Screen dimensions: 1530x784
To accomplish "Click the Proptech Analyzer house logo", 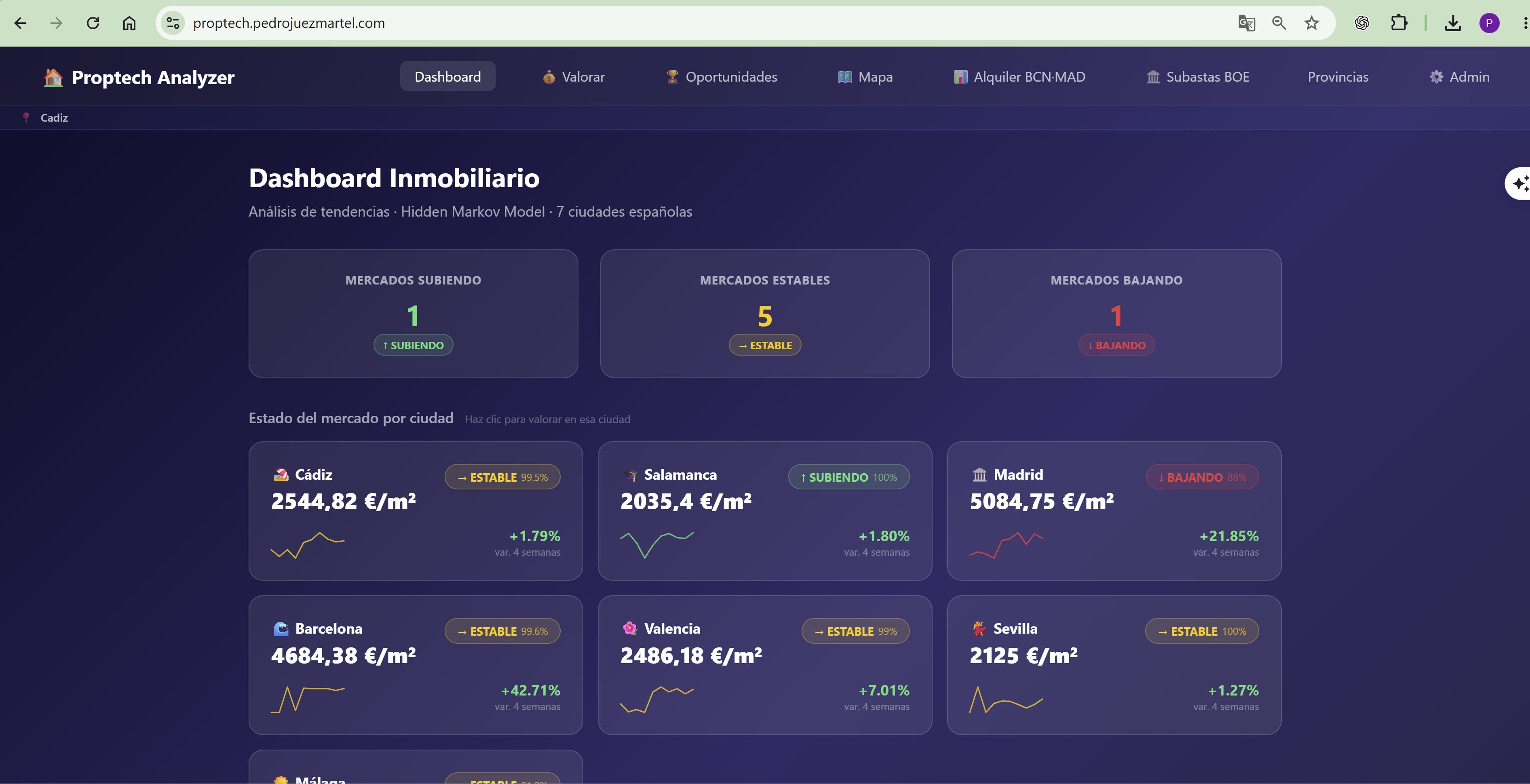I will coord(53,77).
